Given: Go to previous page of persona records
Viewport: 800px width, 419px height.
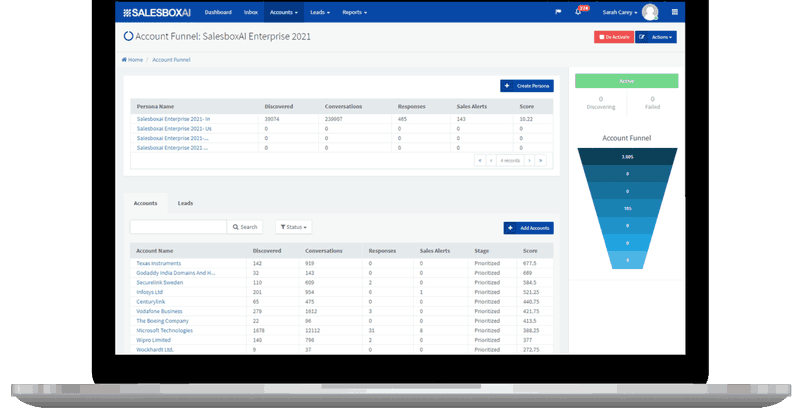Looking at the screenshot, I should tap(491, 160).
